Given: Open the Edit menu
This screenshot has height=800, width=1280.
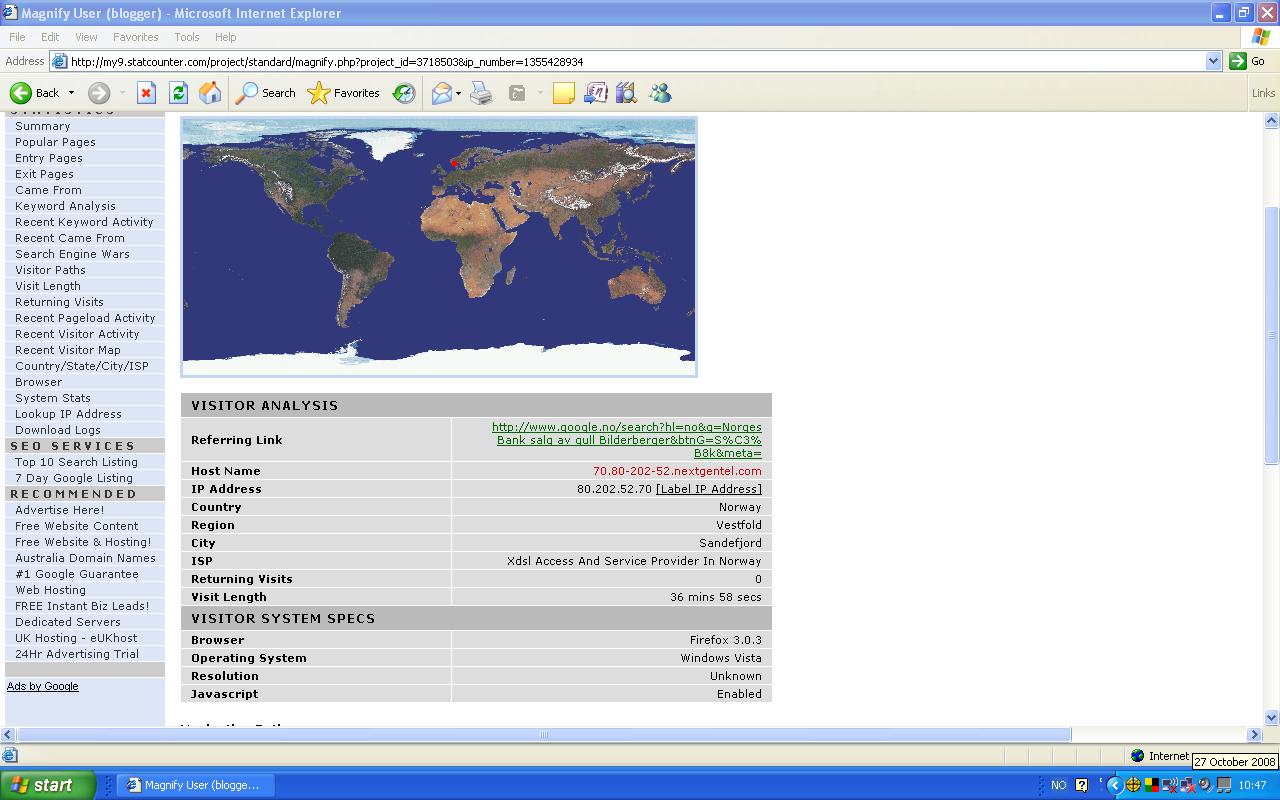Looking at the screenshot, I should [50, 37].
